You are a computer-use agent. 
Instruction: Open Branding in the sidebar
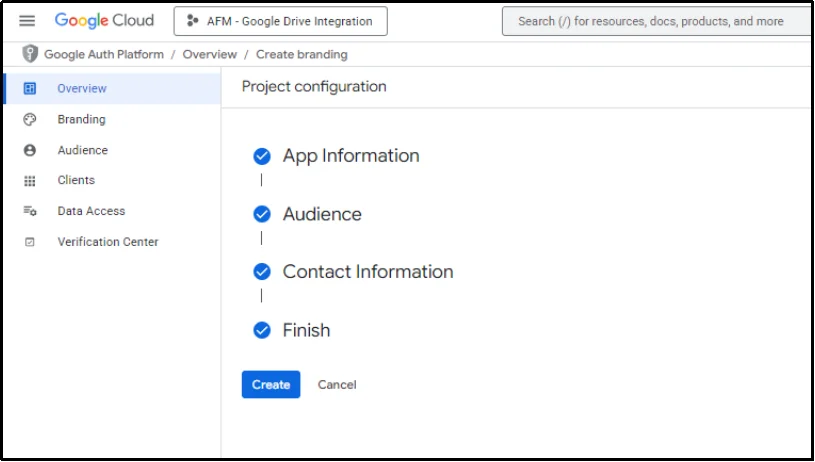[113, 120]
